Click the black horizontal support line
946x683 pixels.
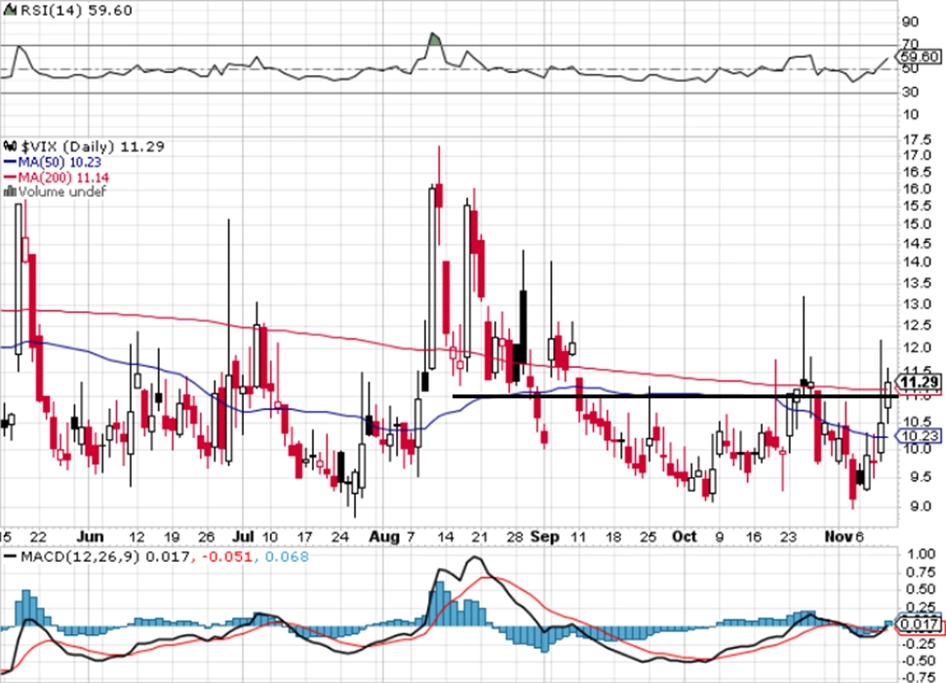pyautogui.click(x=675, y=396)
